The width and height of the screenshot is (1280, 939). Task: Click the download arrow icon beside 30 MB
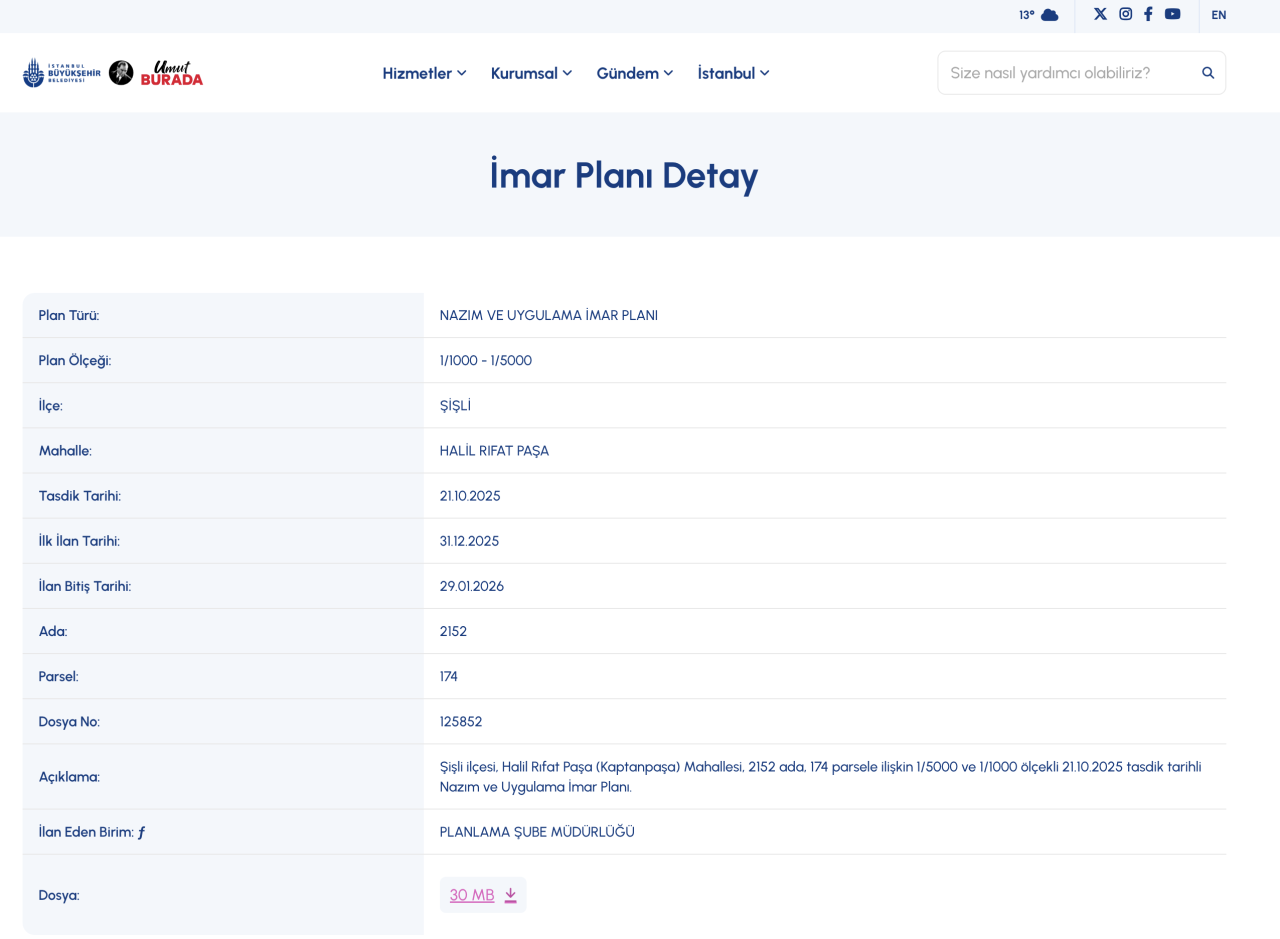point(510,895)
